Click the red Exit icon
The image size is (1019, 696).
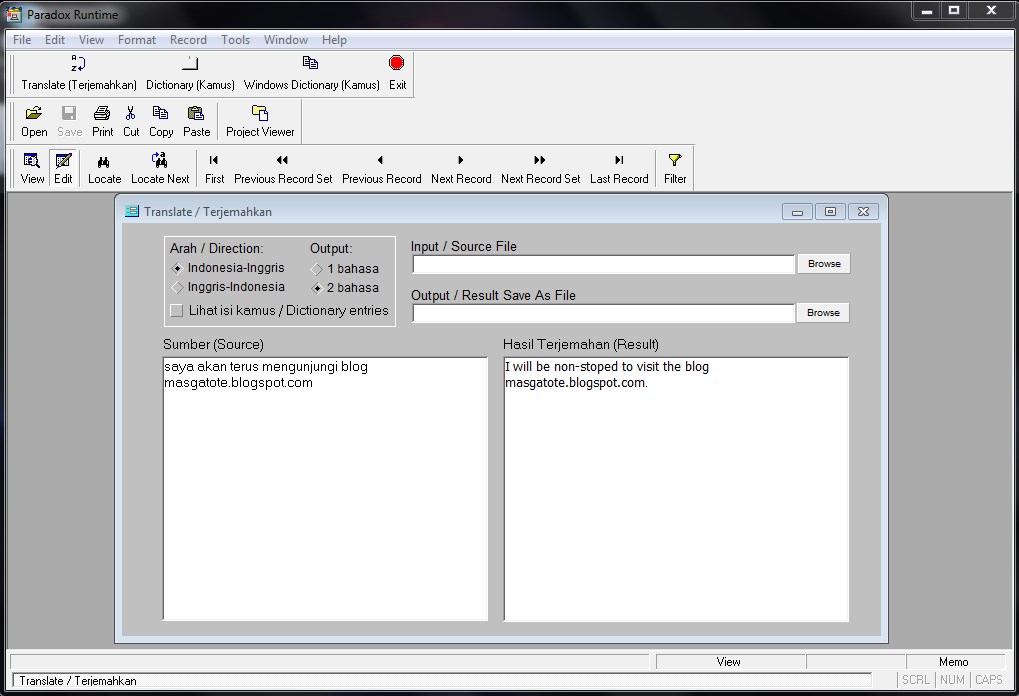coord(396,62)
